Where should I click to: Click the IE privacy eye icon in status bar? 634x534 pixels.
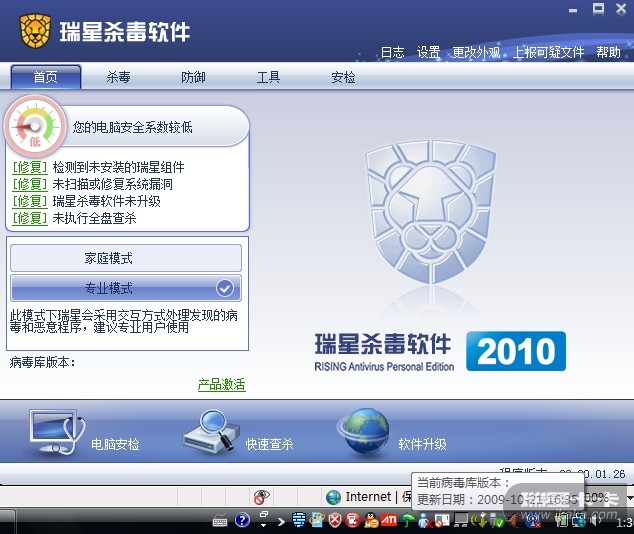[x=261, y=497]
